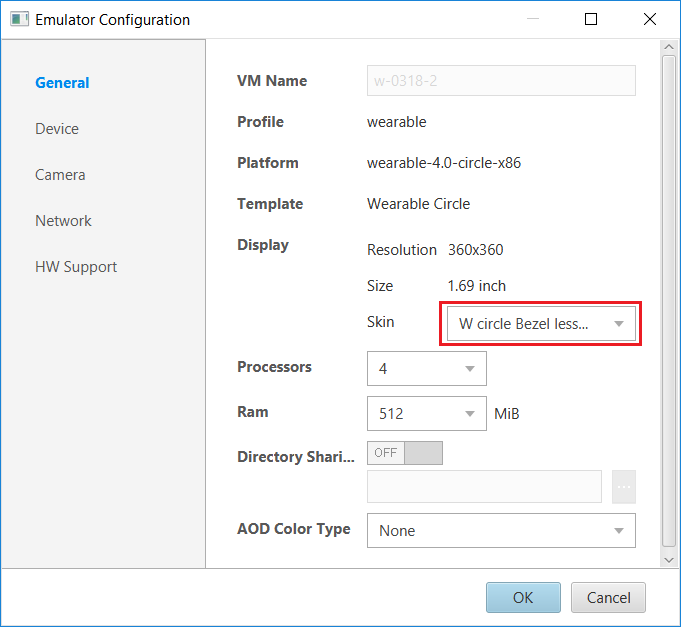The width and height of the screenshot is (681, 627).
Task: Toggle the Directory Sharing OFF switch
Action: 405,453
